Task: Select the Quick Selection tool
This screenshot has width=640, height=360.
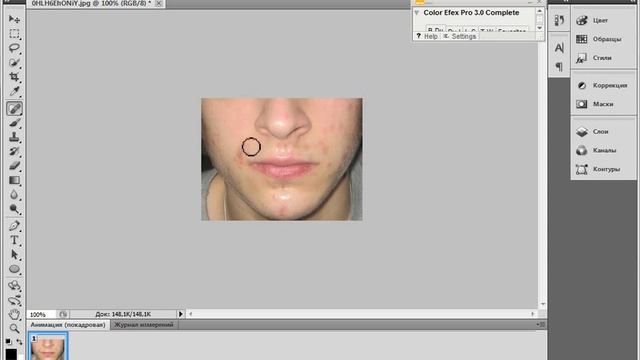Action: pos(14,62)
